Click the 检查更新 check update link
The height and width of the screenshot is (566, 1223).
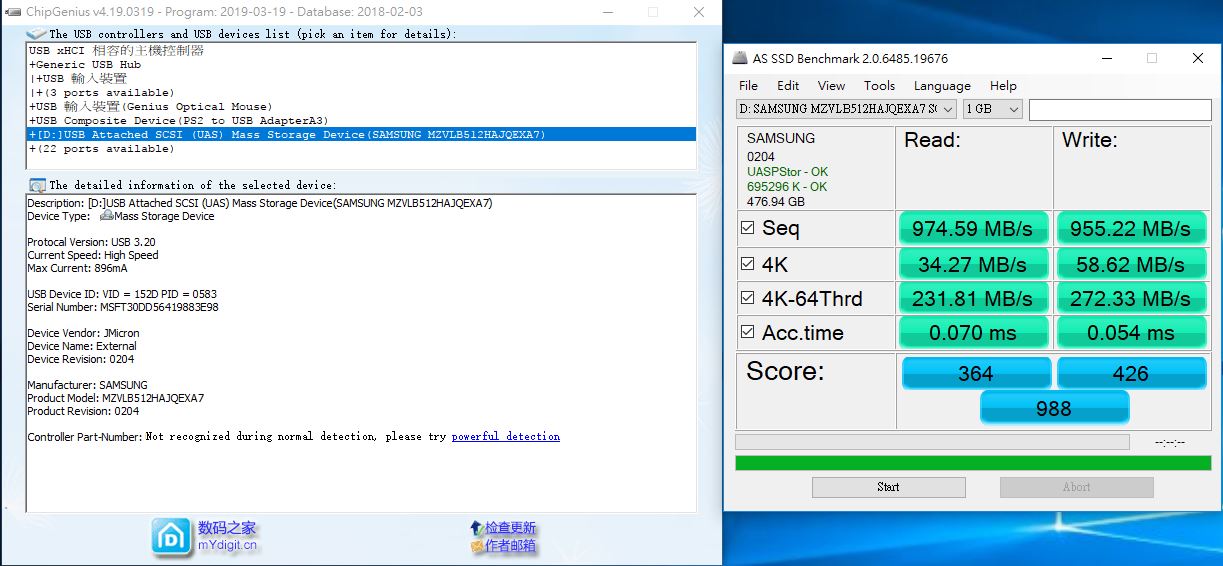(510, 528)
